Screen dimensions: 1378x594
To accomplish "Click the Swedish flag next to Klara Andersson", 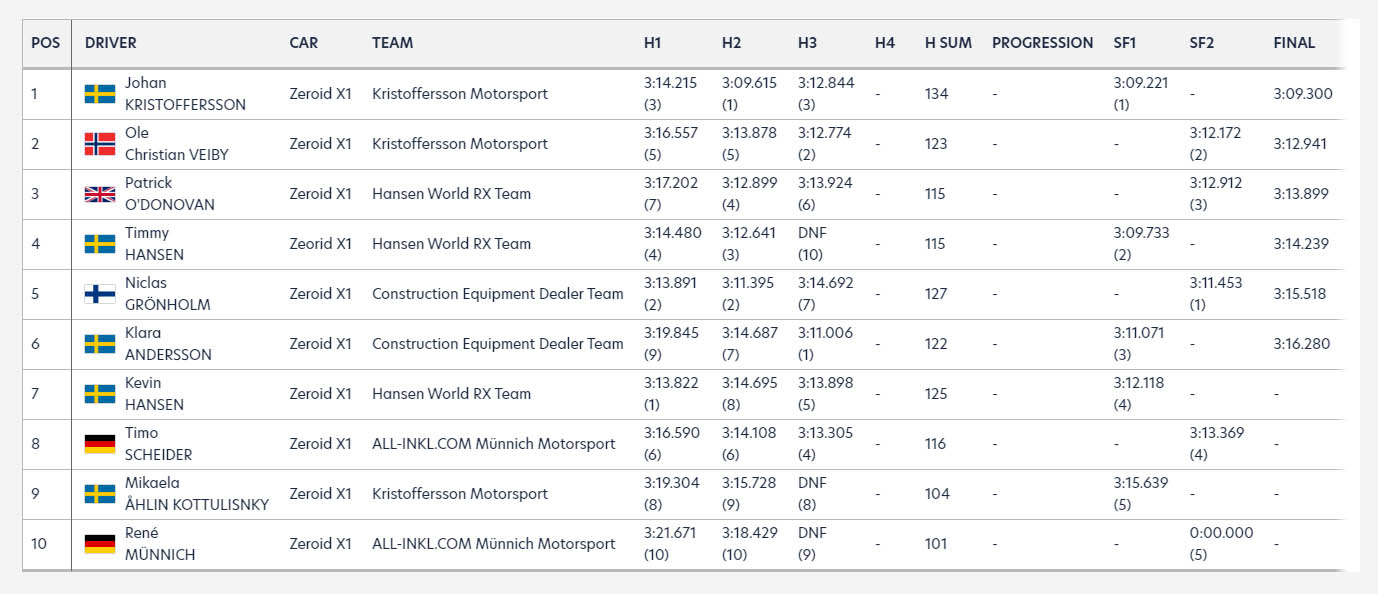I will tap(100, 344).
